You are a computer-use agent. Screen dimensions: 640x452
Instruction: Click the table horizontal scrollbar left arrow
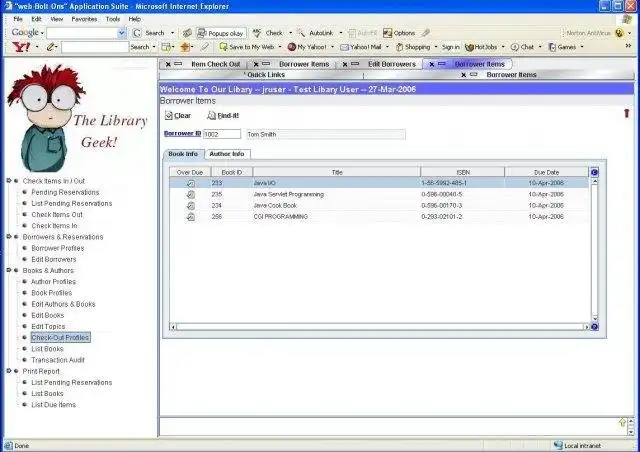pyautogui.click(x=173, y=327)
